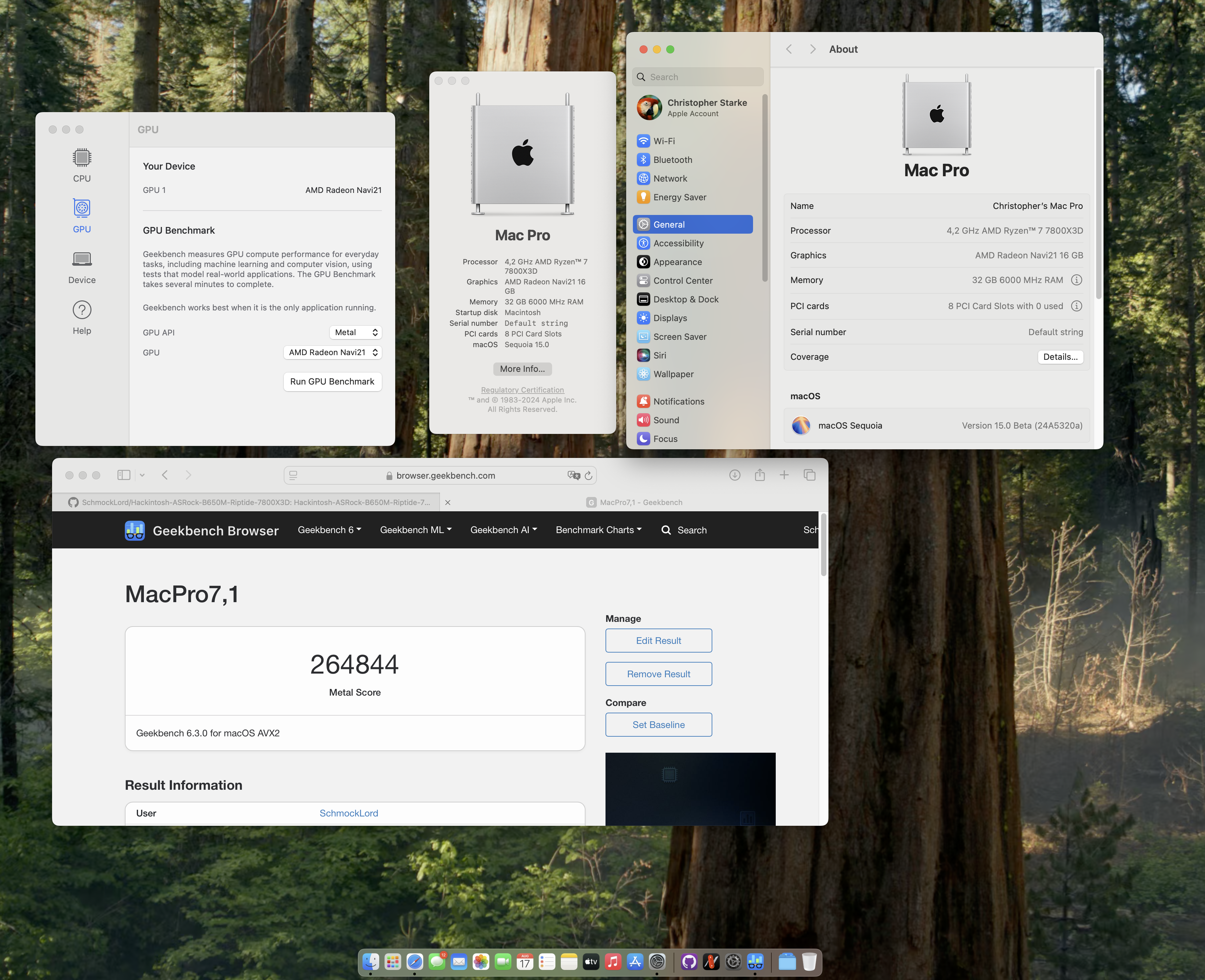Click the Run GPU Benchmark button

tap(332, 382)
